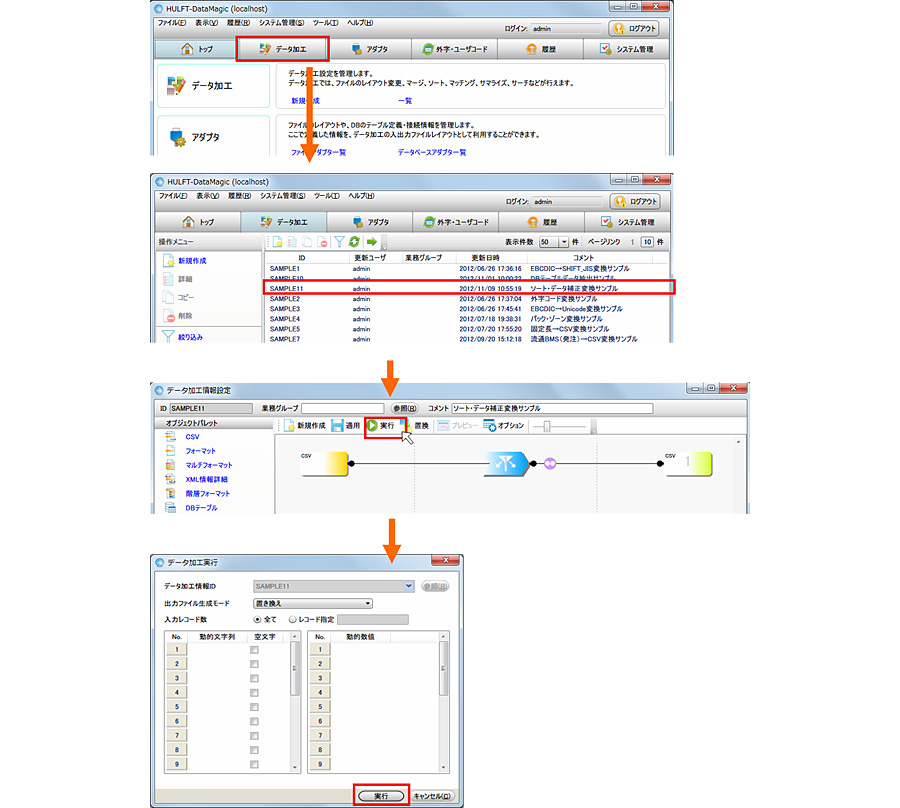Select the 全て radio button

(x=258, y=619)
